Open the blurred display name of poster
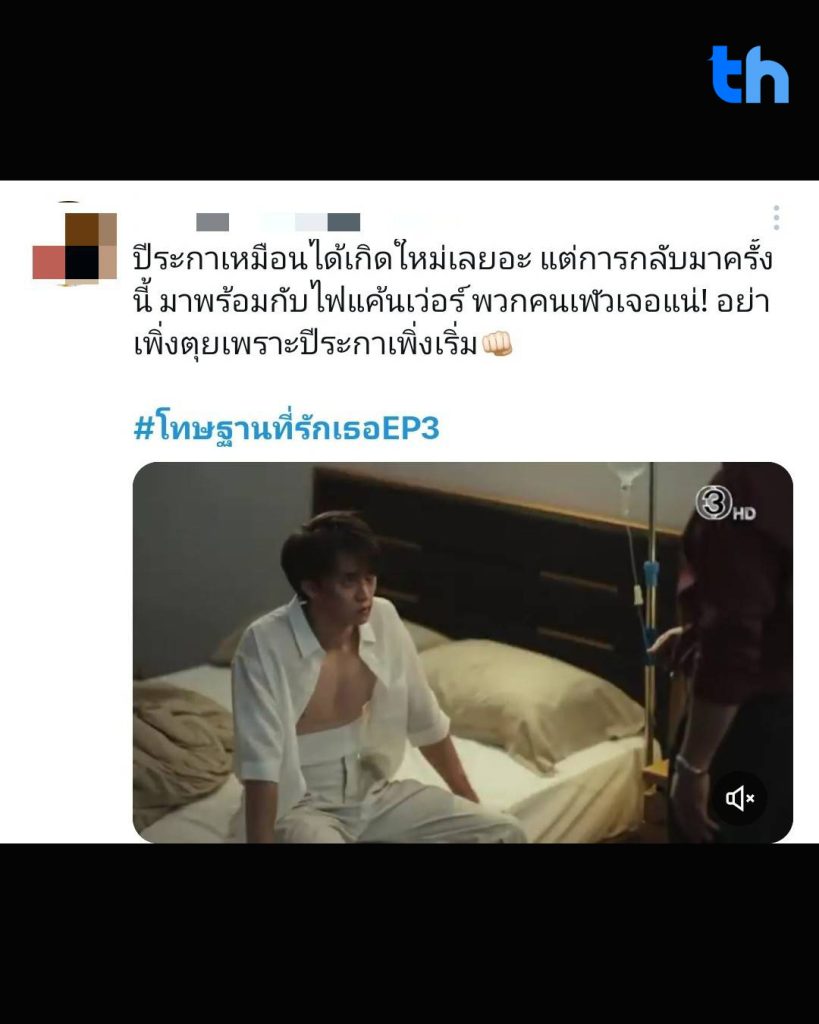Image resolution: width=819 pixels, height=1024 pixels. [x=213, y=222]
